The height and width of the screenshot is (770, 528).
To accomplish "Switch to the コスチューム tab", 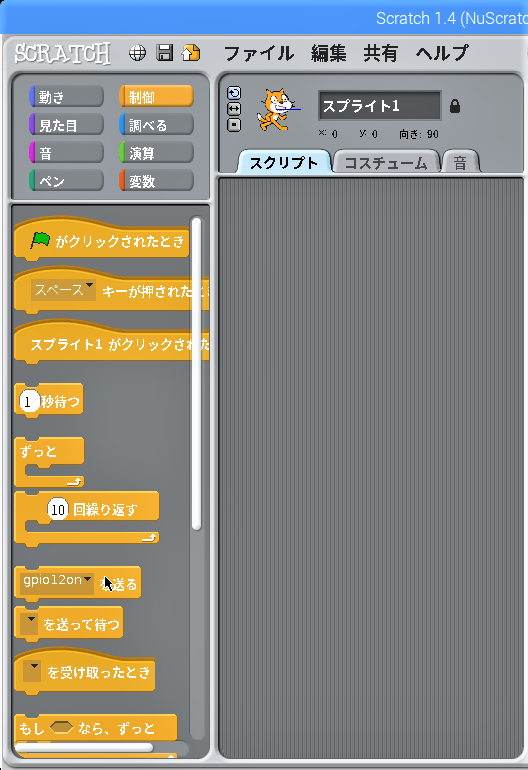I will pos(386,163).
